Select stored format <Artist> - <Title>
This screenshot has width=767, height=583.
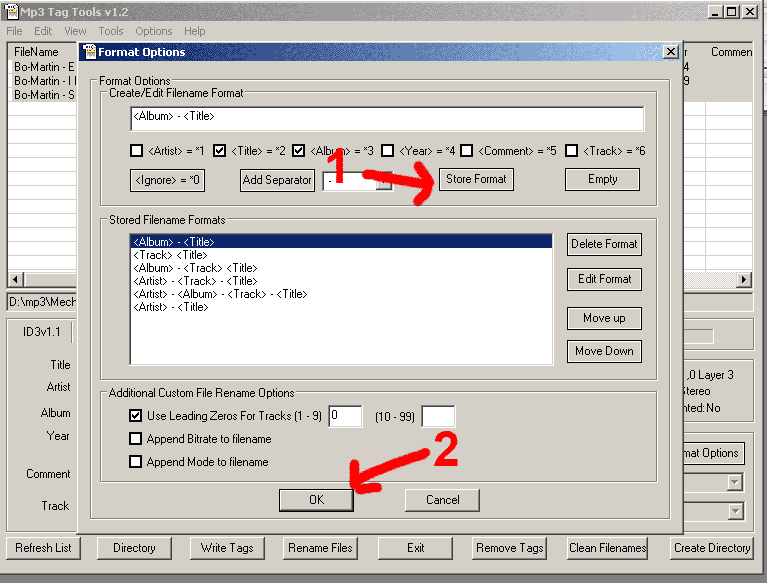(x=341, y=307)
